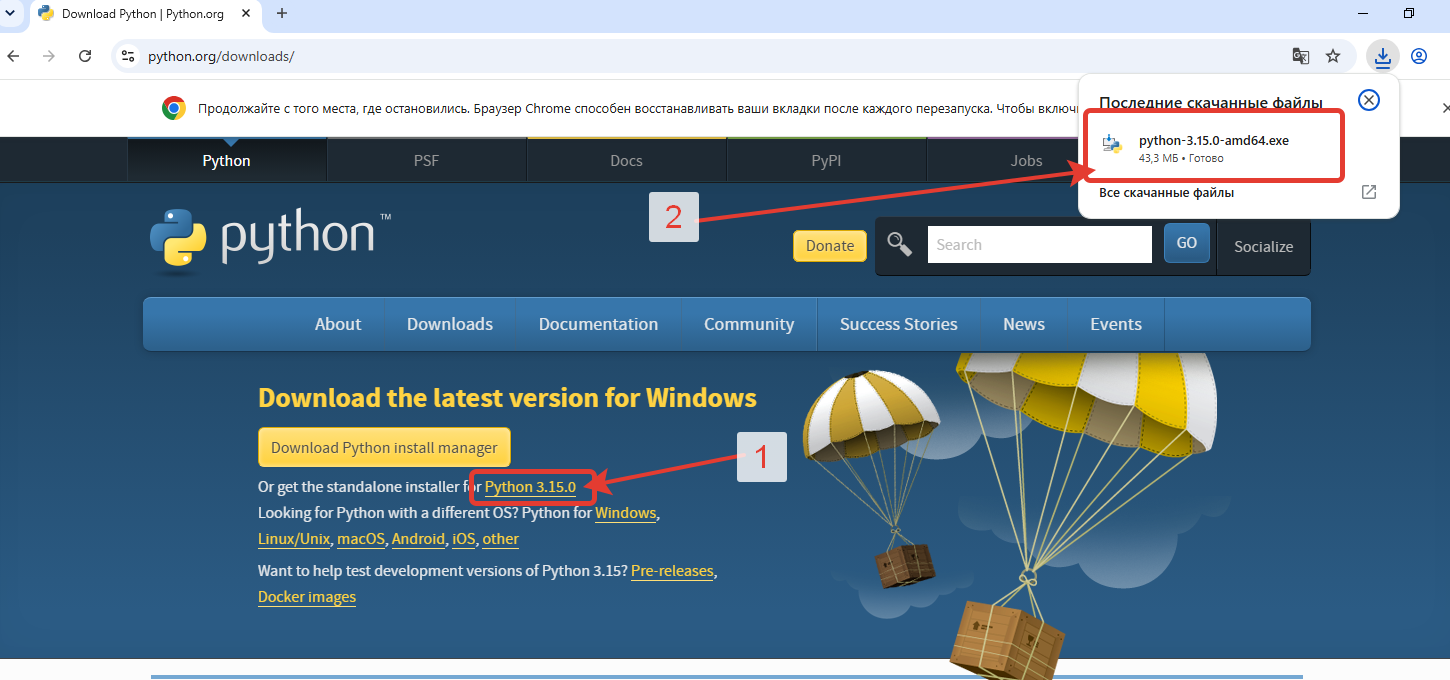Switch to the PyPI tab

click(826, 160)
